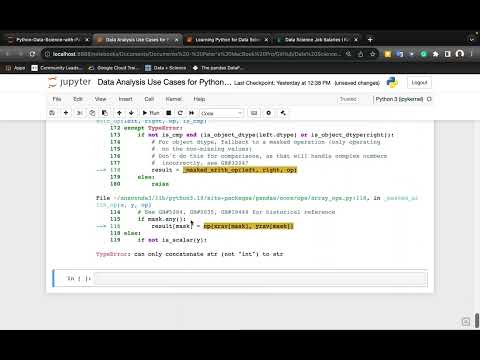Click the TypeError message text
Screen dimensions: 480x360
(189, 254)
